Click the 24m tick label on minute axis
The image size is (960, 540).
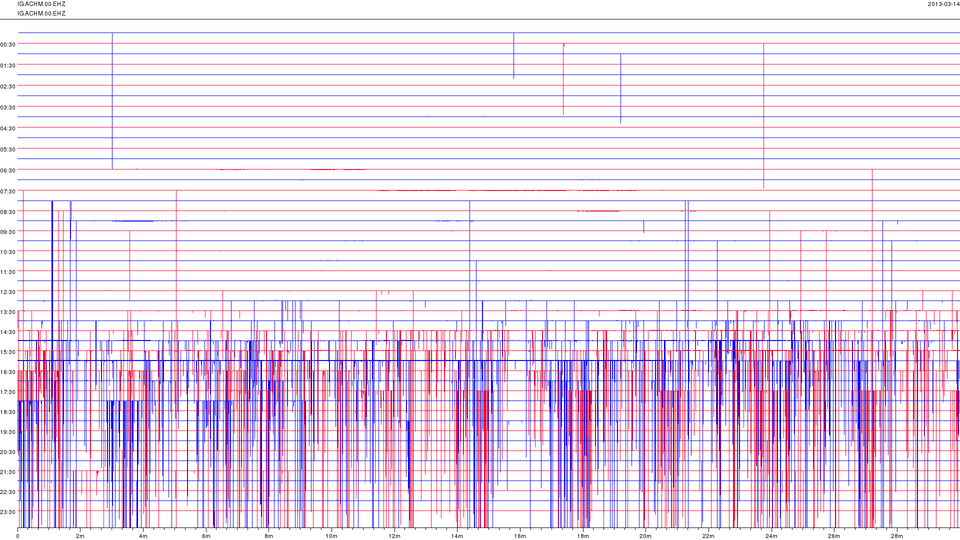(x=771, y=536)
